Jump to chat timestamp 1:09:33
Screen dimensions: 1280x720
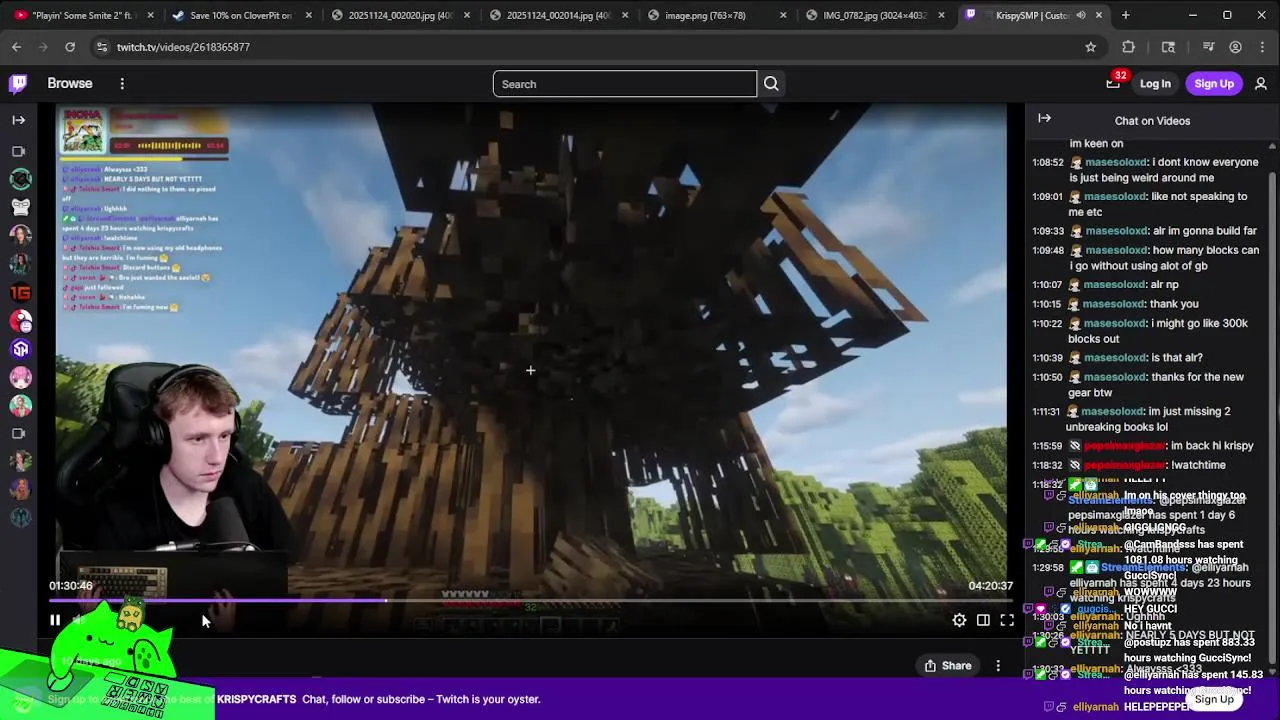pyautogui.click(x=1047, y=231)
